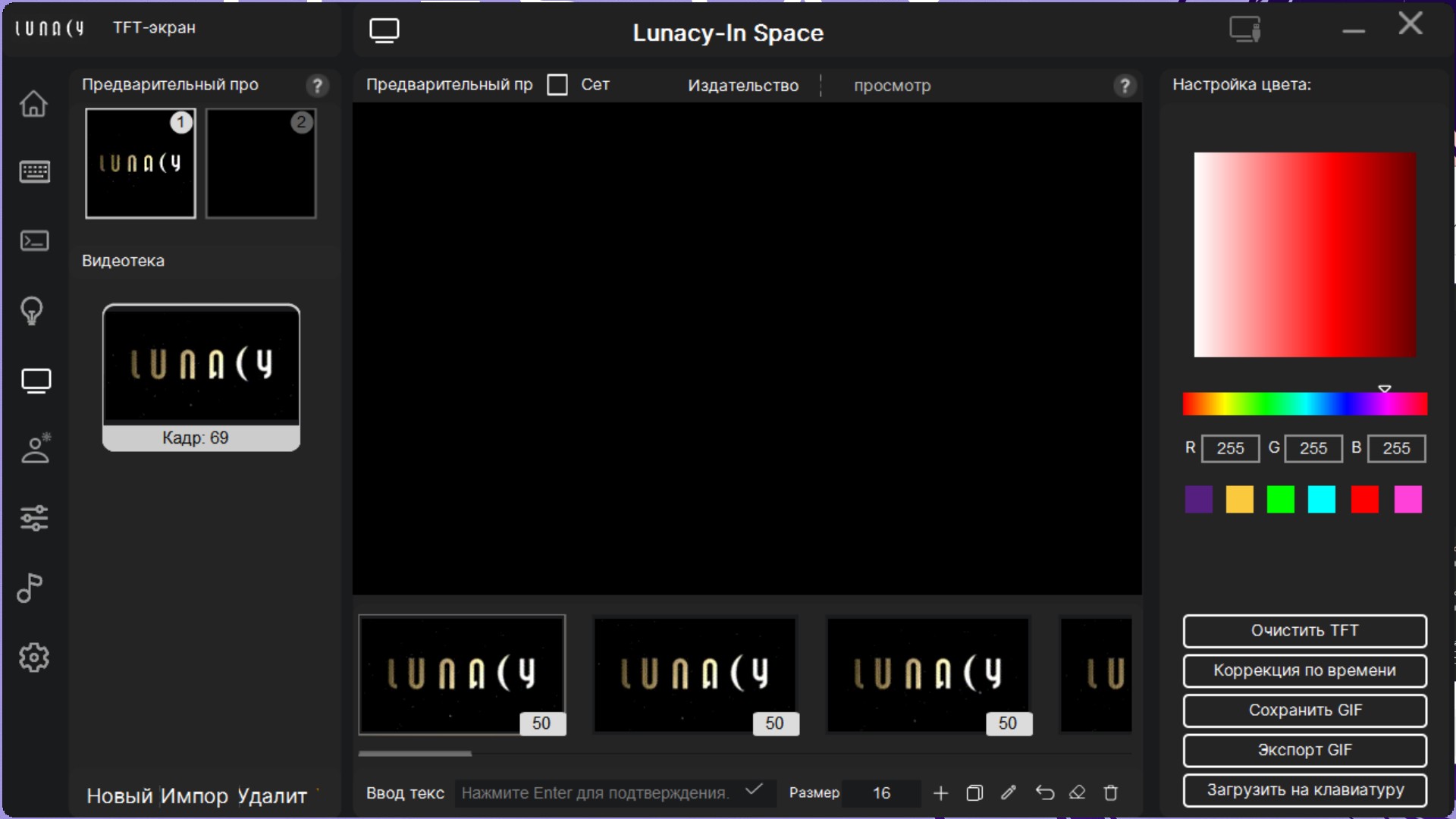This screenshot has width=1456, height=819.
Task: Select the Кадр: 69 video library thumbnail
Action: (201, 378)
